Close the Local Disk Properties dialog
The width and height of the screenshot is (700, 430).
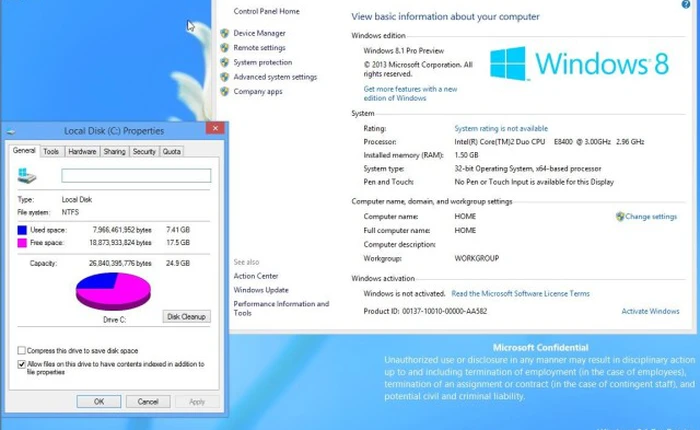click(215, 128)
